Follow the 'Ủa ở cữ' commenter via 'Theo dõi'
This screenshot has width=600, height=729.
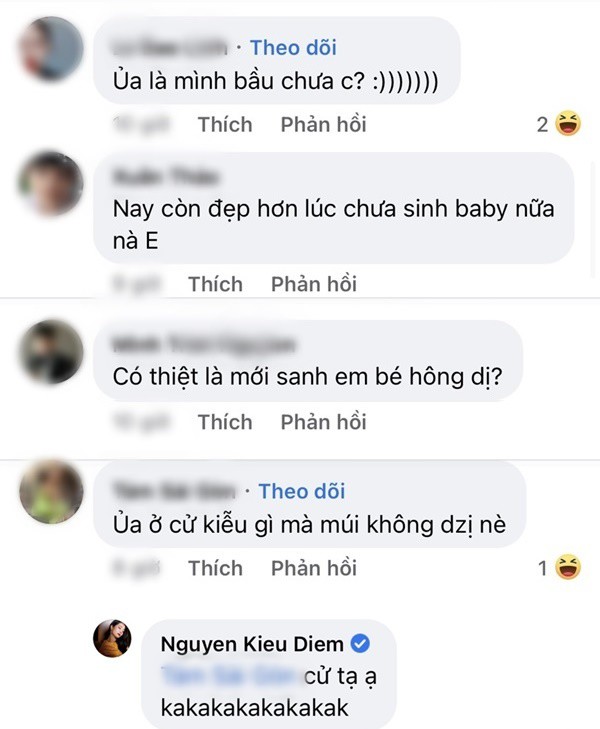coord(301,491)
